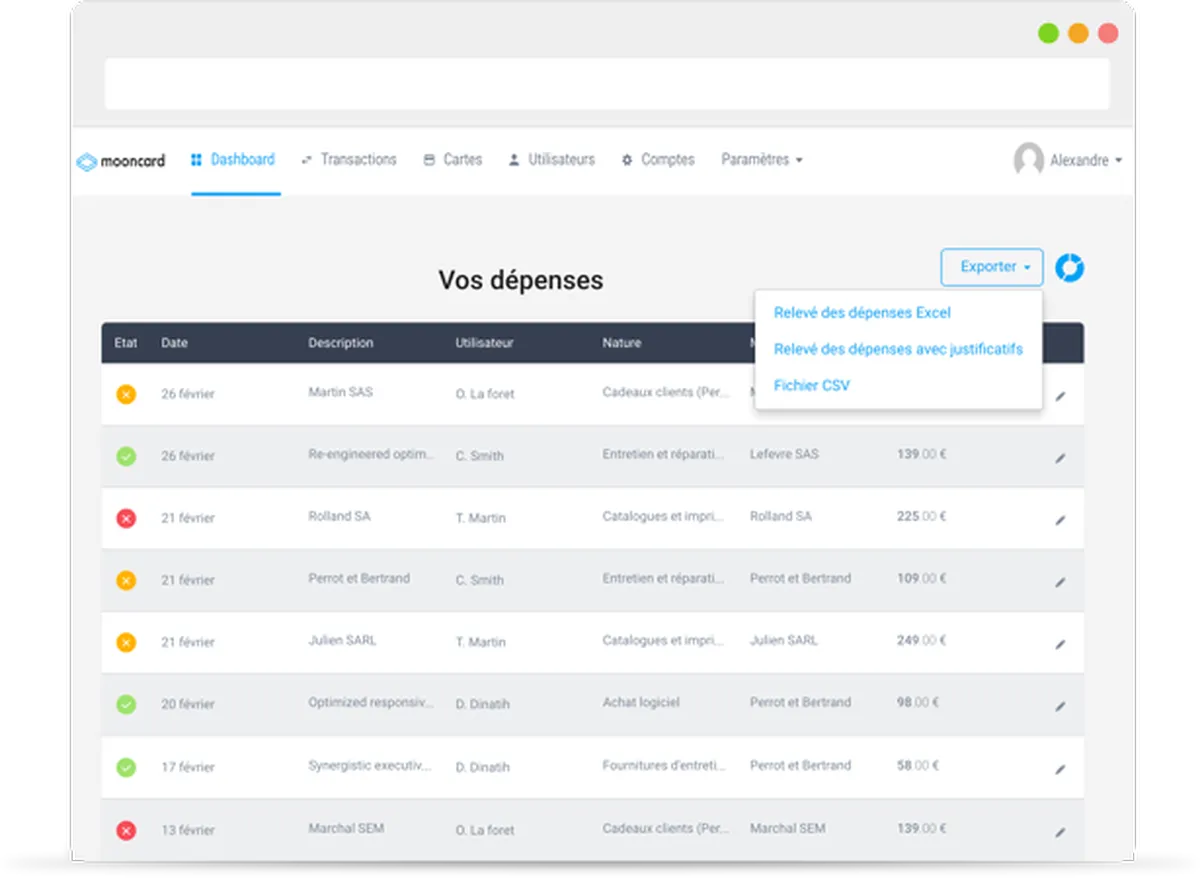Viewport: 1200px width, 878px height.
Task: Choose Relevé des dépenses avec justificatifs
Action: 898,349
